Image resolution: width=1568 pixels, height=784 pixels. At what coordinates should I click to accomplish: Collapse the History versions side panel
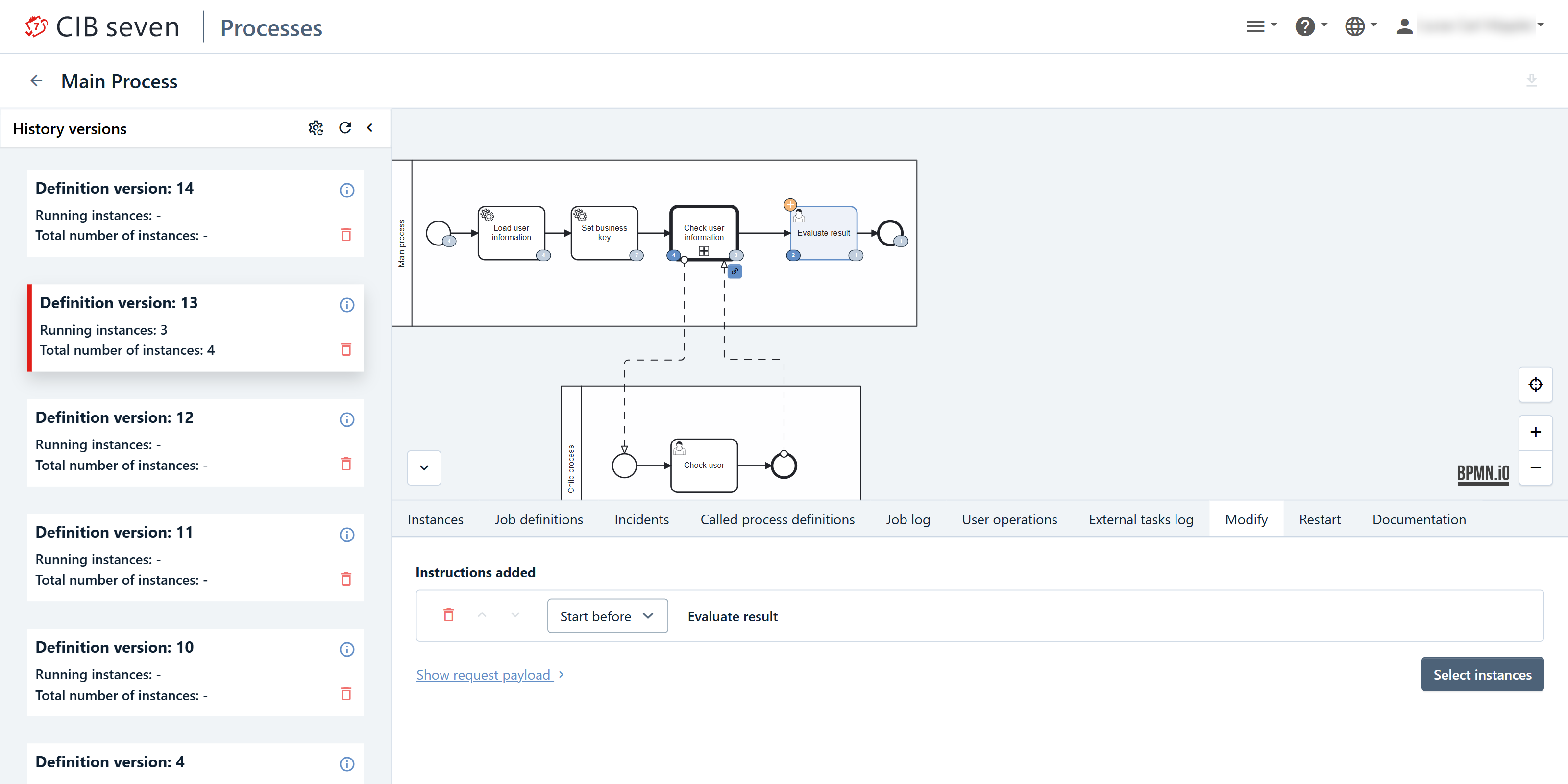coord(369,128)
